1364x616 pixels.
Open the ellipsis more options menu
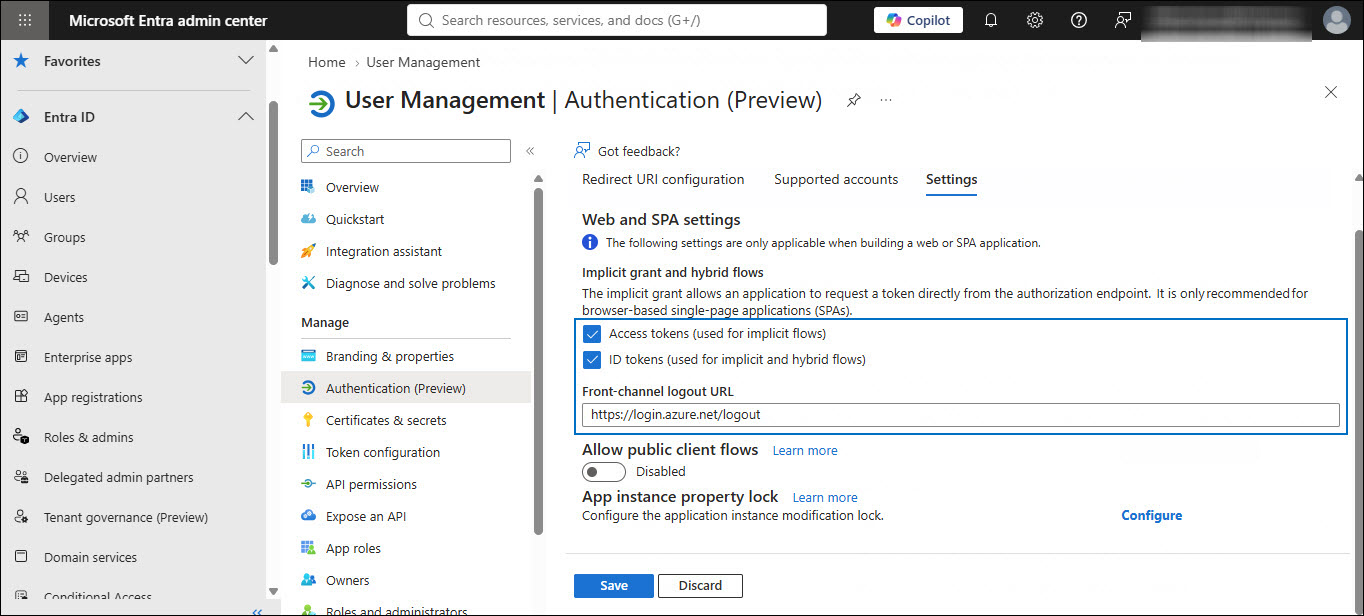coord(886,101)
